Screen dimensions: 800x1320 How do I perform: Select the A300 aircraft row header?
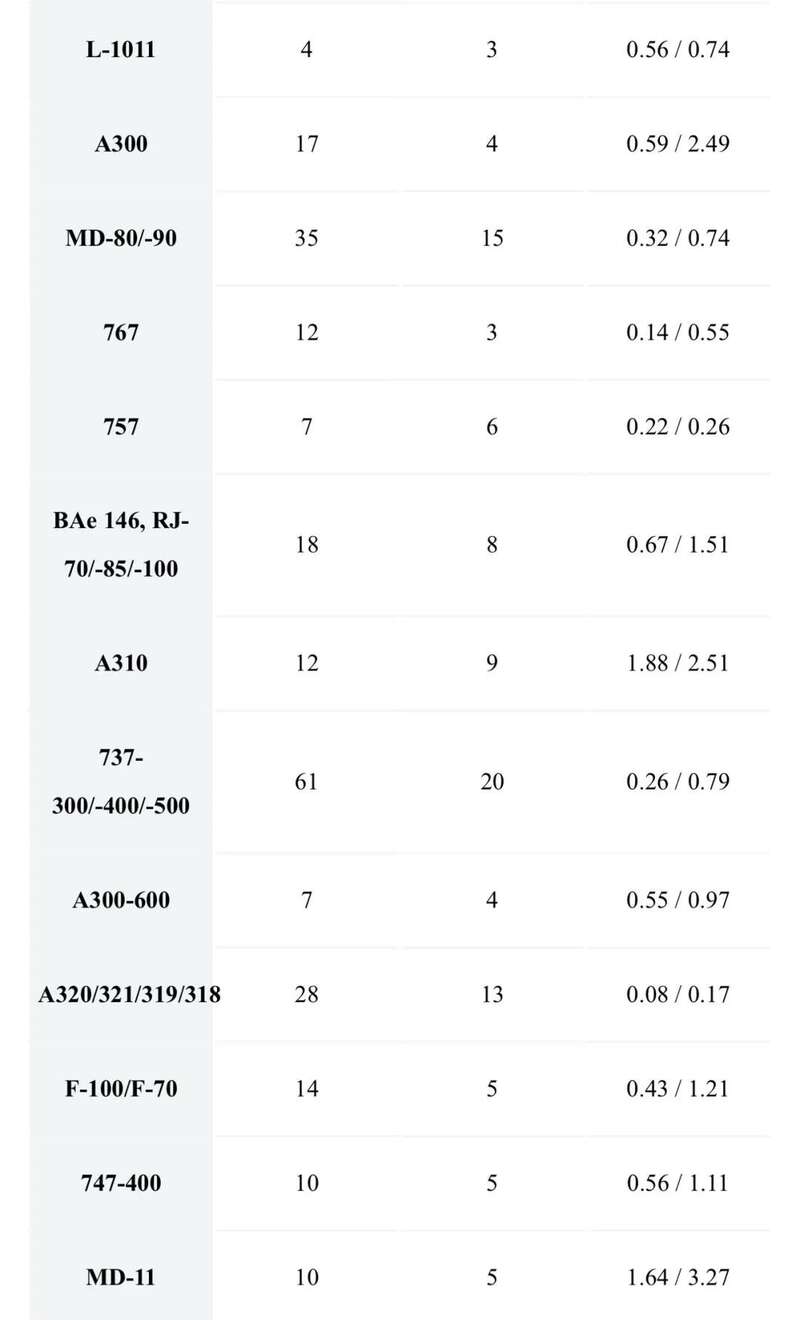[x=121, y=144]
